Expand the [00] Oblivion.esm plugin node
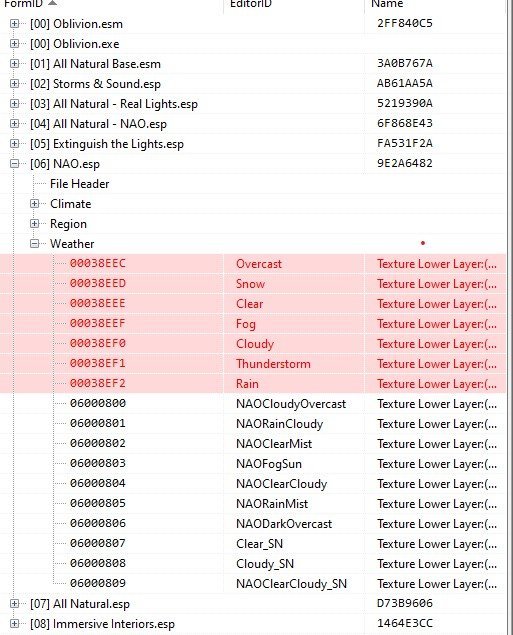 click(15, 24)
